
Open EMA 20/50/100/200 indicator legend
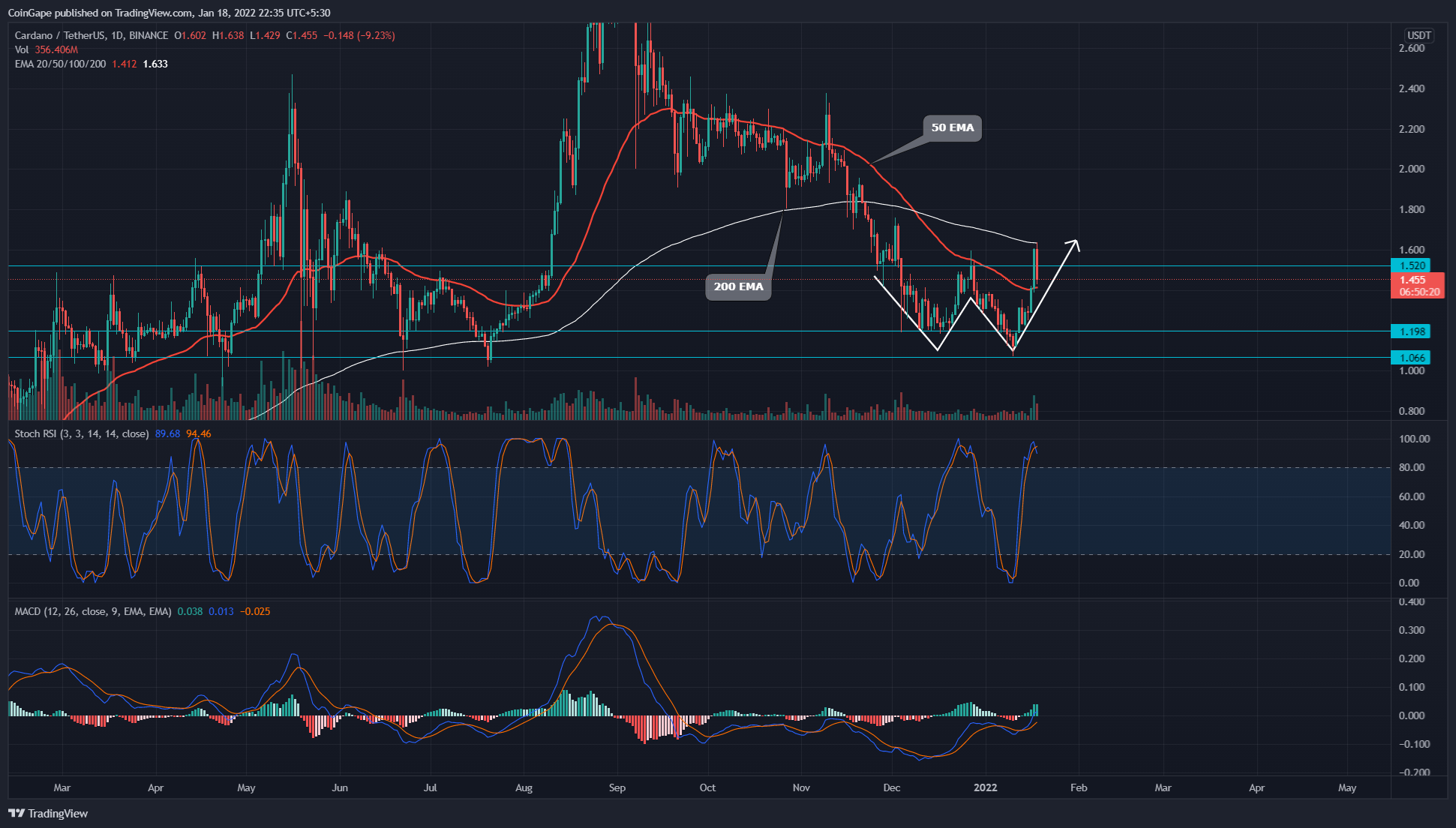click(60, 64)
